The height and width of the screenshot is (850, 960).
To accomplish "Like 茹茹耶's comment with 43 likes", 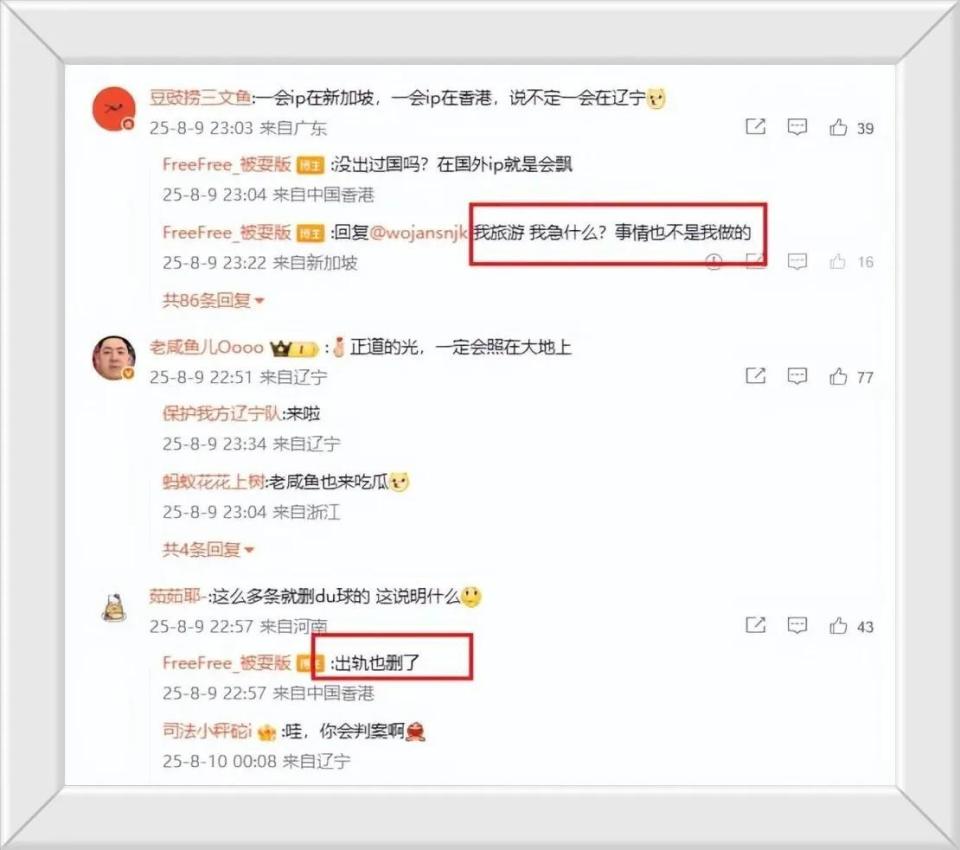I will (x=838, y=625).
